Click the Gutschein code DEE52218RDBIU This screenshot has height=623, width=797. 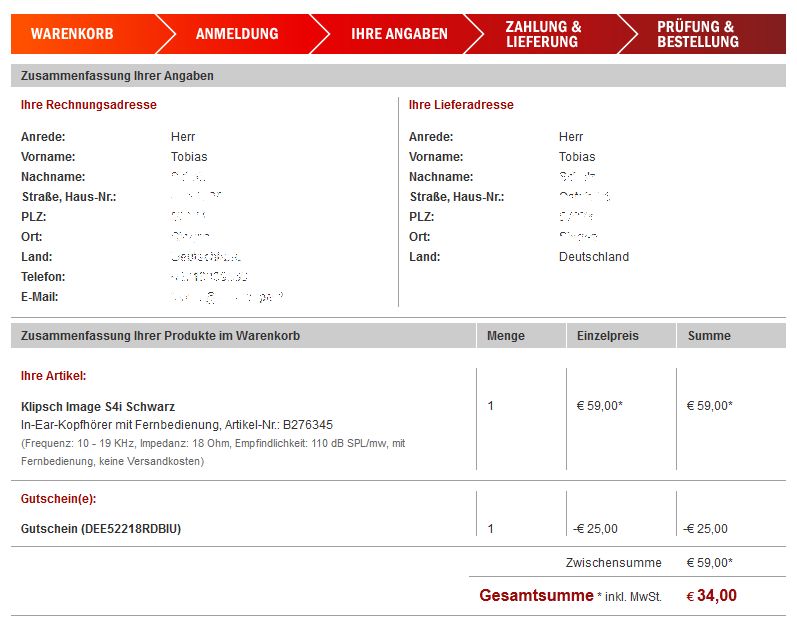[x=101, y=529]
